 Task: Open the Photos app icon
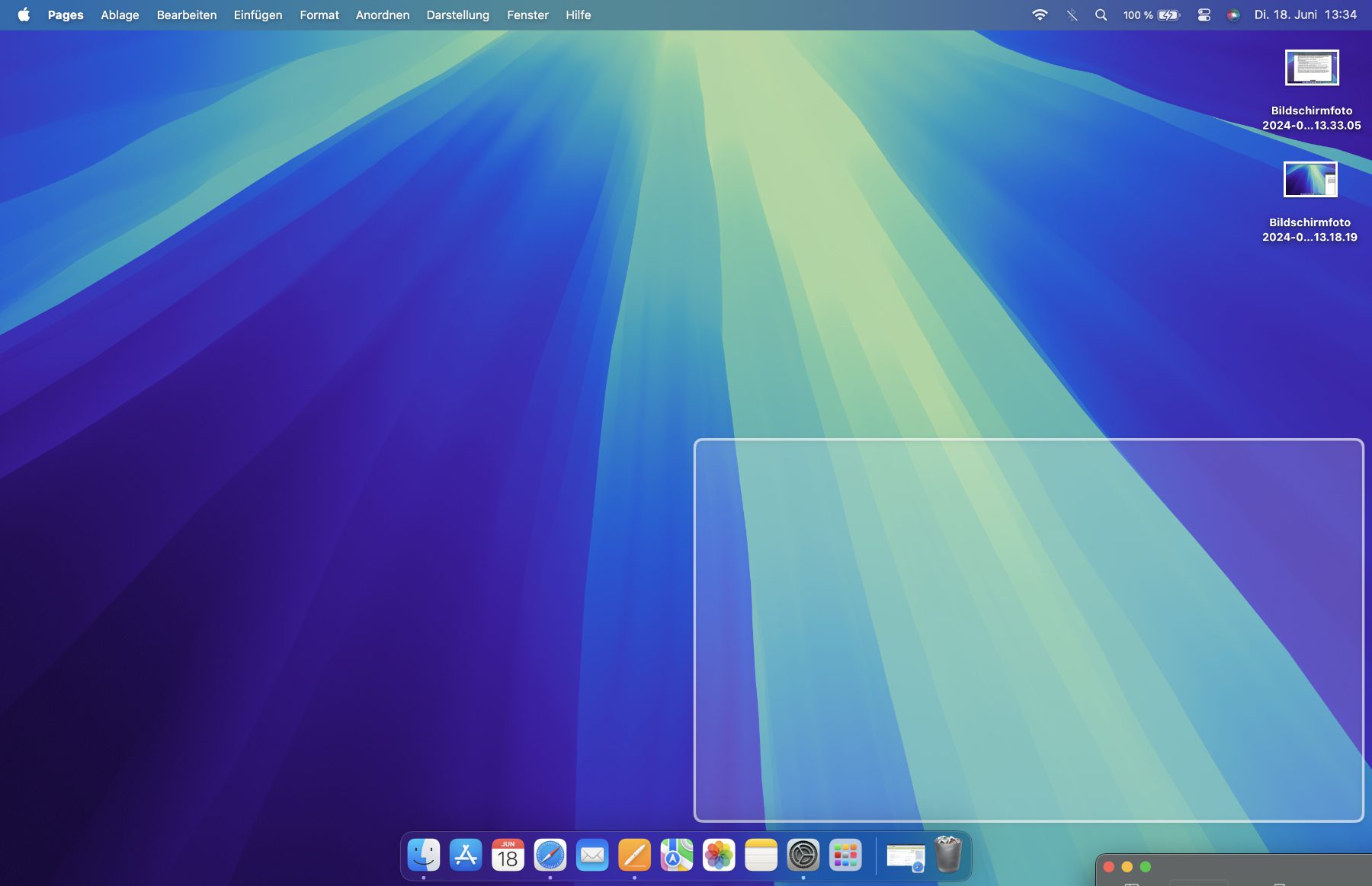coord(719,856)
